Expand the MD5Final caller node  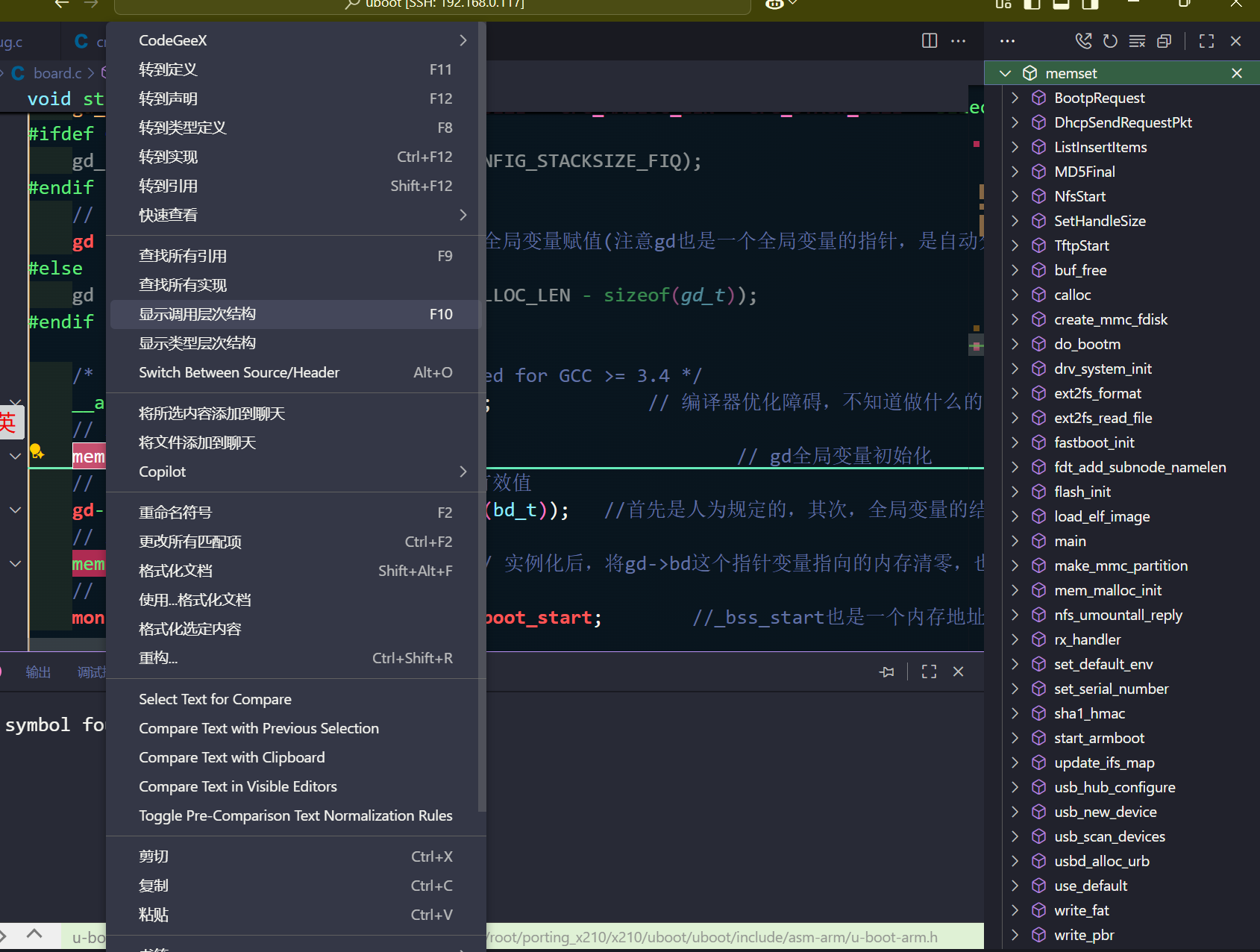click(1015, 172)
